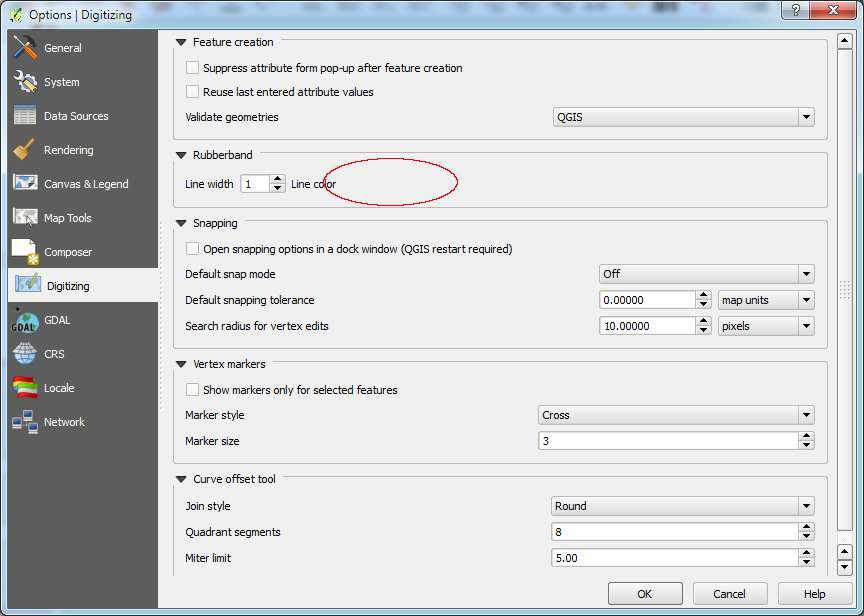Click scrollbar down arrow at bottom

pos(845,568)
